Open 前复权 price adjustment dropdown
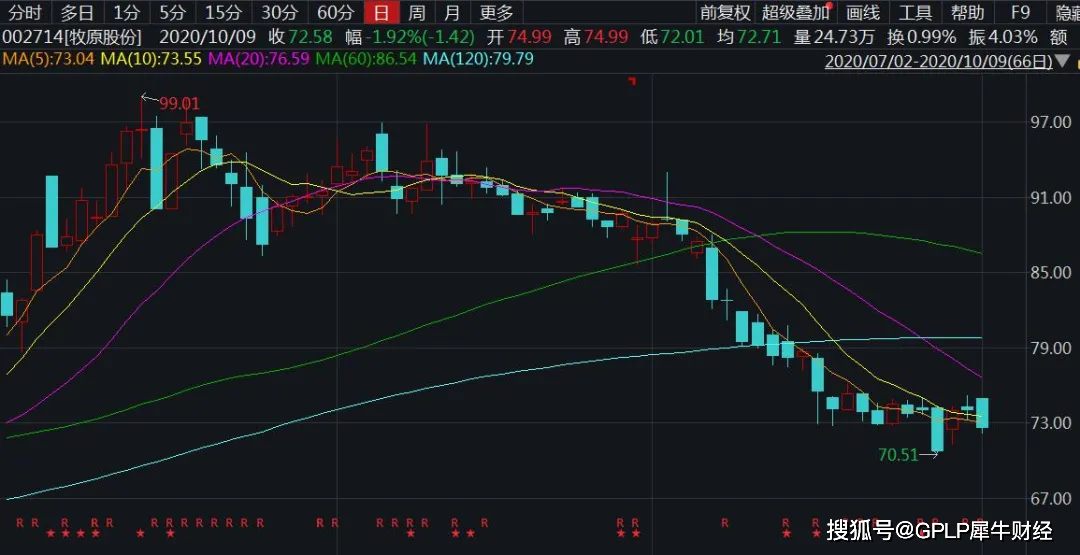The image size is (1080, 555). tap(725, 13)
